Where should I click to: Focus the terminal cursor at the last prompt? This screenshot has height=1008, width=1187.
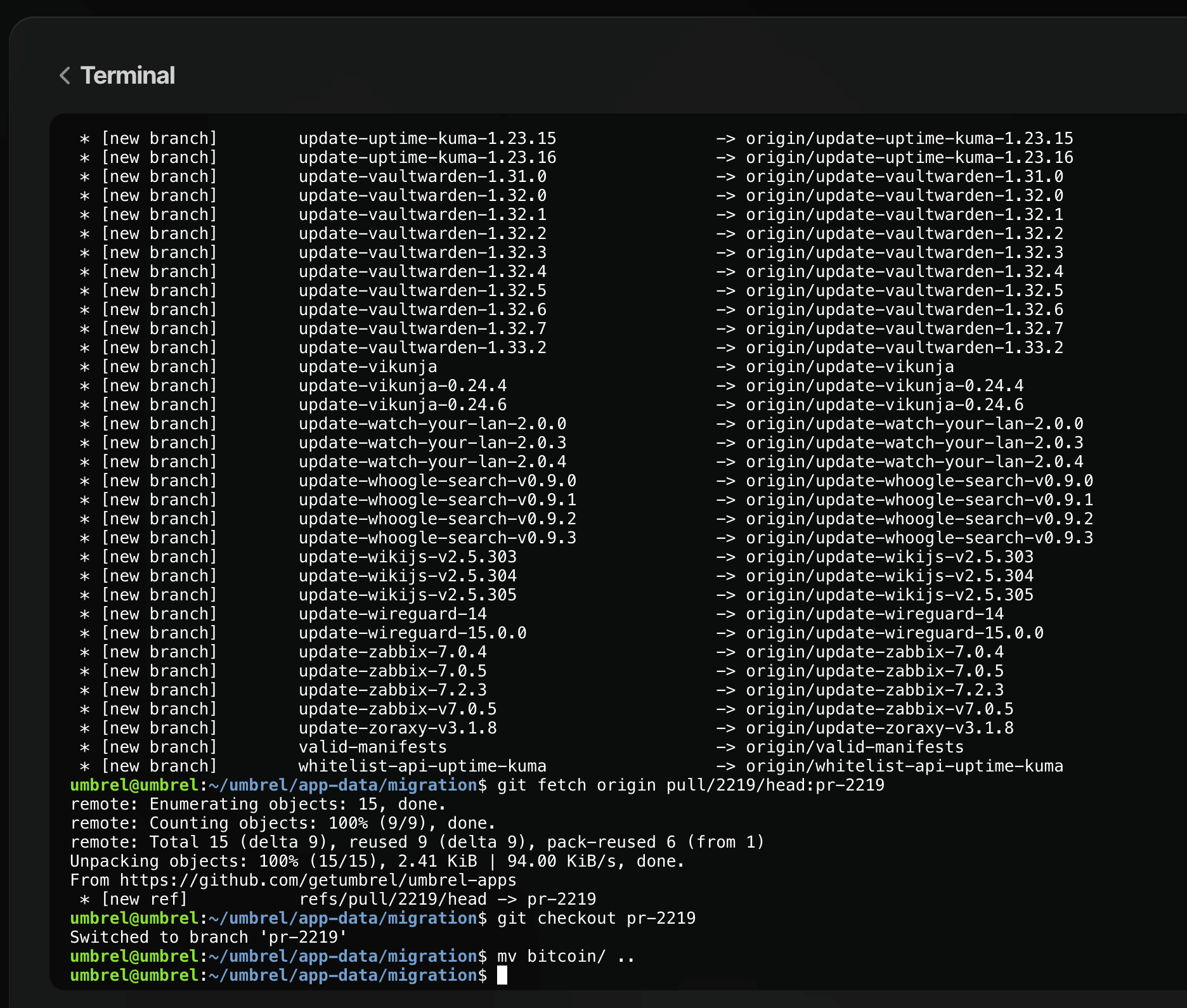click(x=502, y=975)
